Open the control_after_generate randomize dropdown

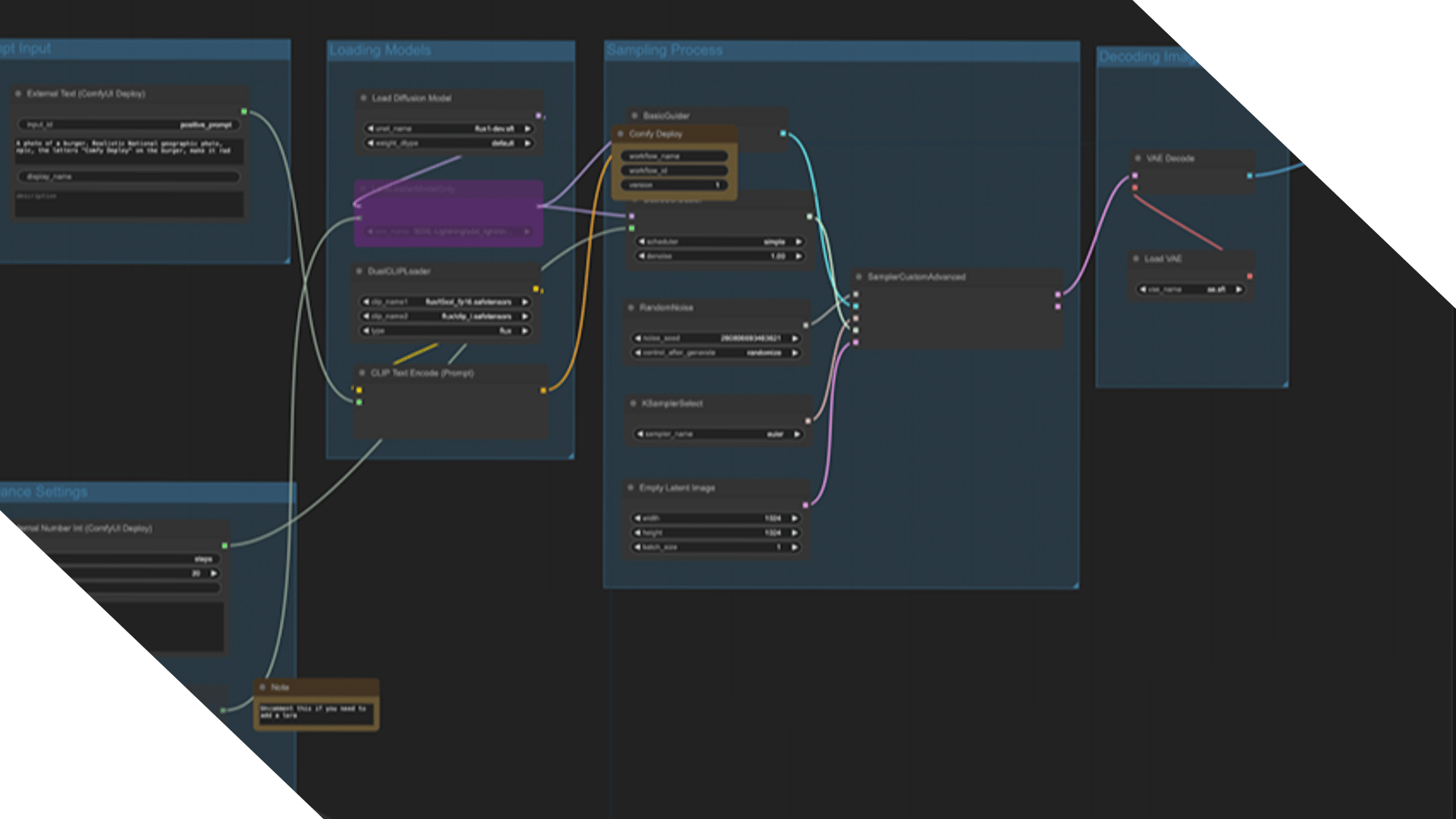tap(717, 353)
